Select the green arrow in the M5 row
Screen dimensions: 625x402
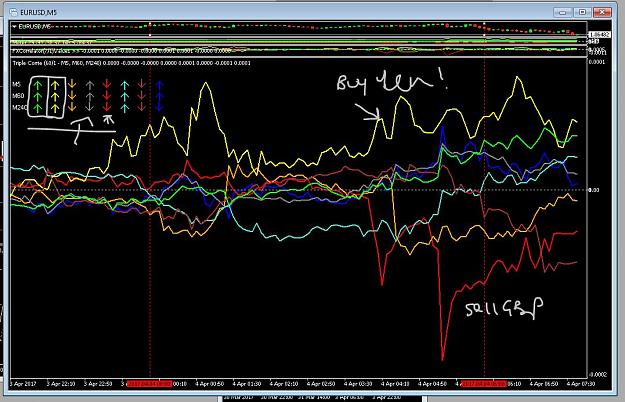point(37,84)
